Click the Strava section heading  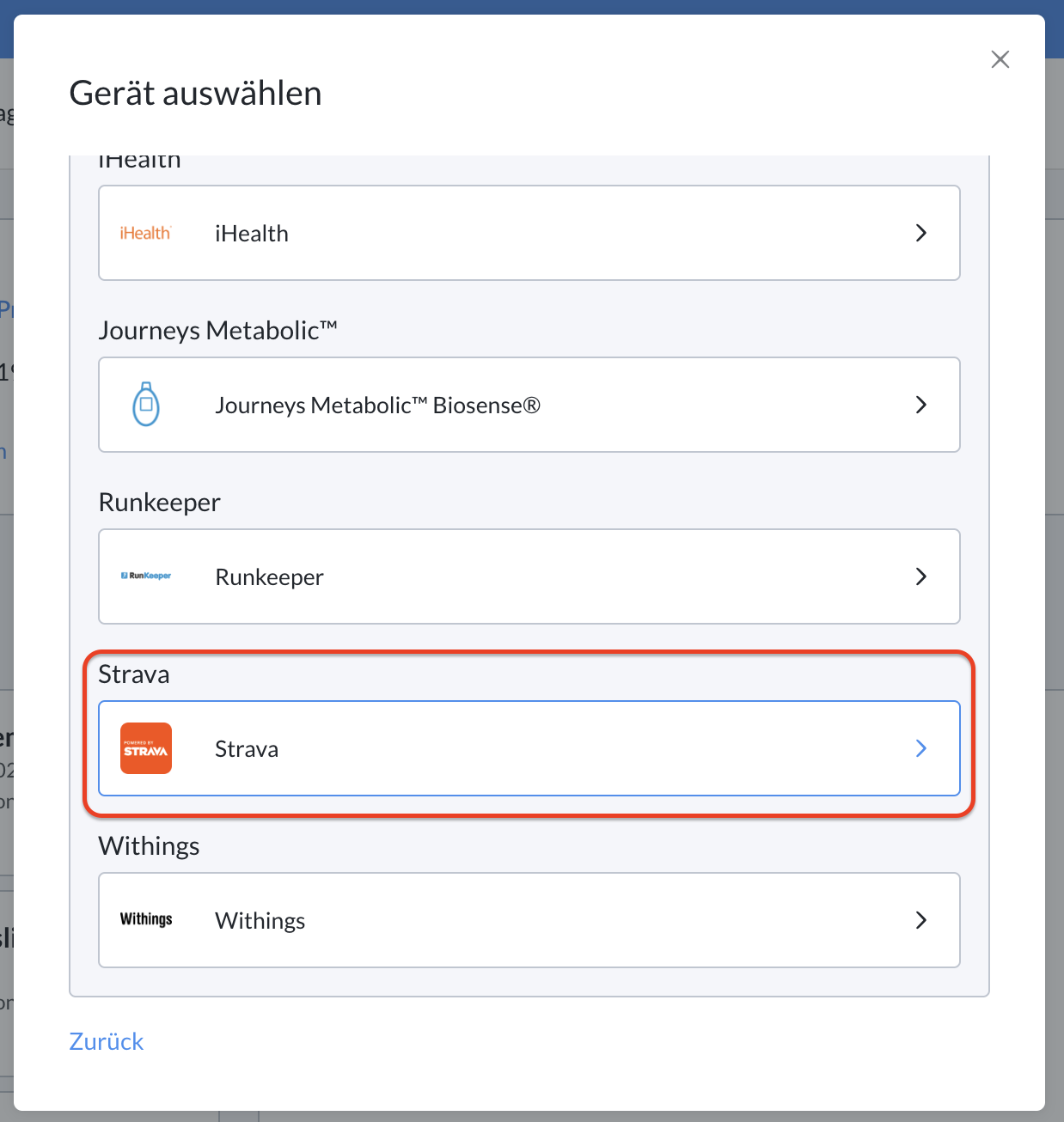tap(134, 674)
